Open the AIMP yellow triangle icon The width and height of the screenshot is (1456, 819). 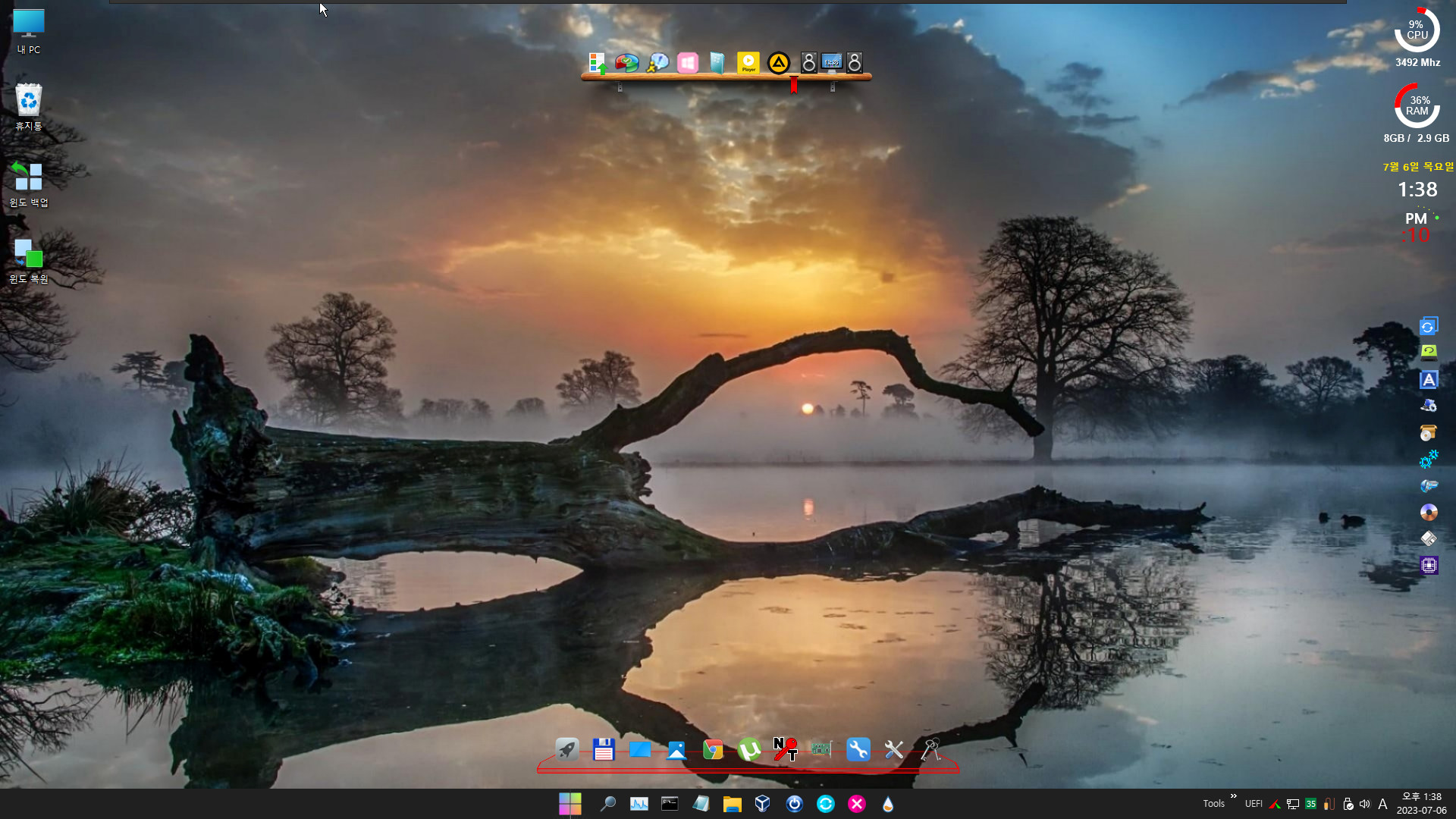[x=779, y=63]
